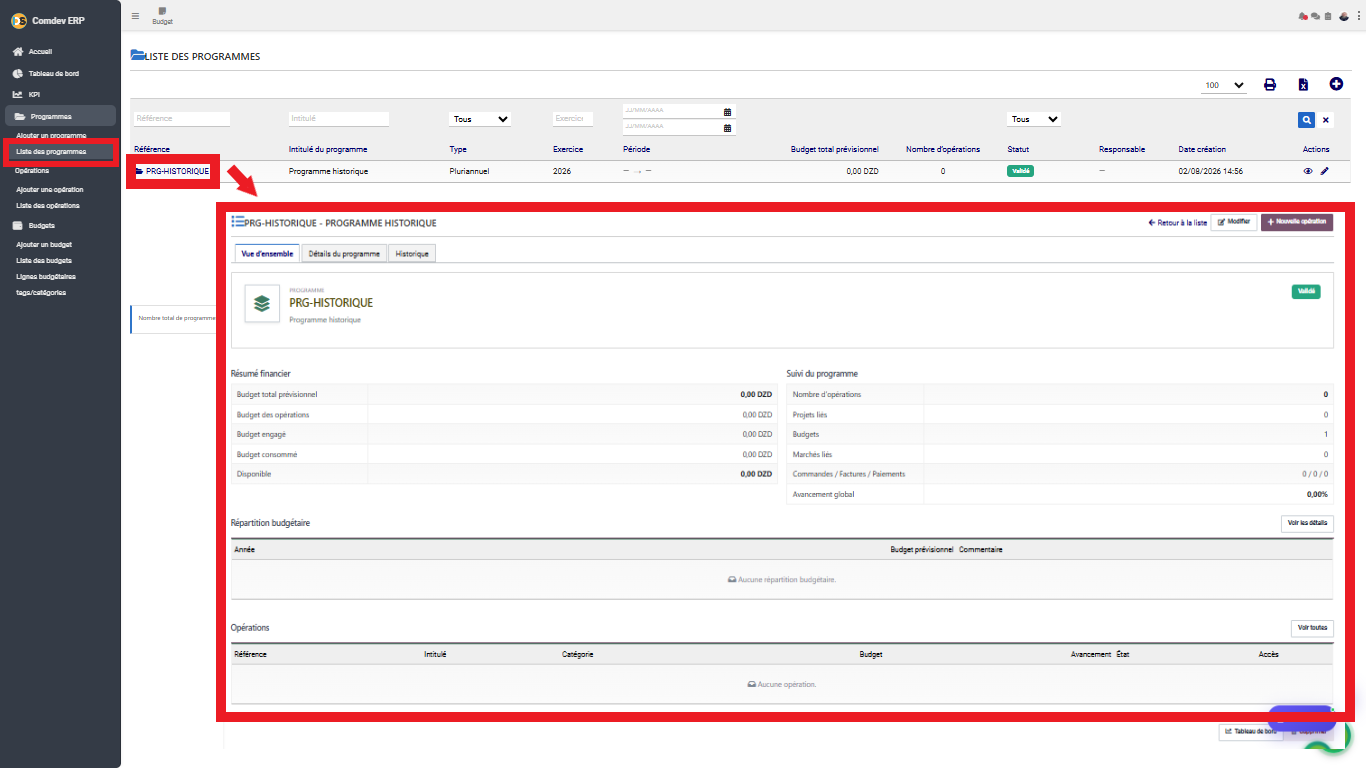The height and width of the screenshot is (768, 1366).
Task: Open the calendar for the start date
Action: [728, 112]
